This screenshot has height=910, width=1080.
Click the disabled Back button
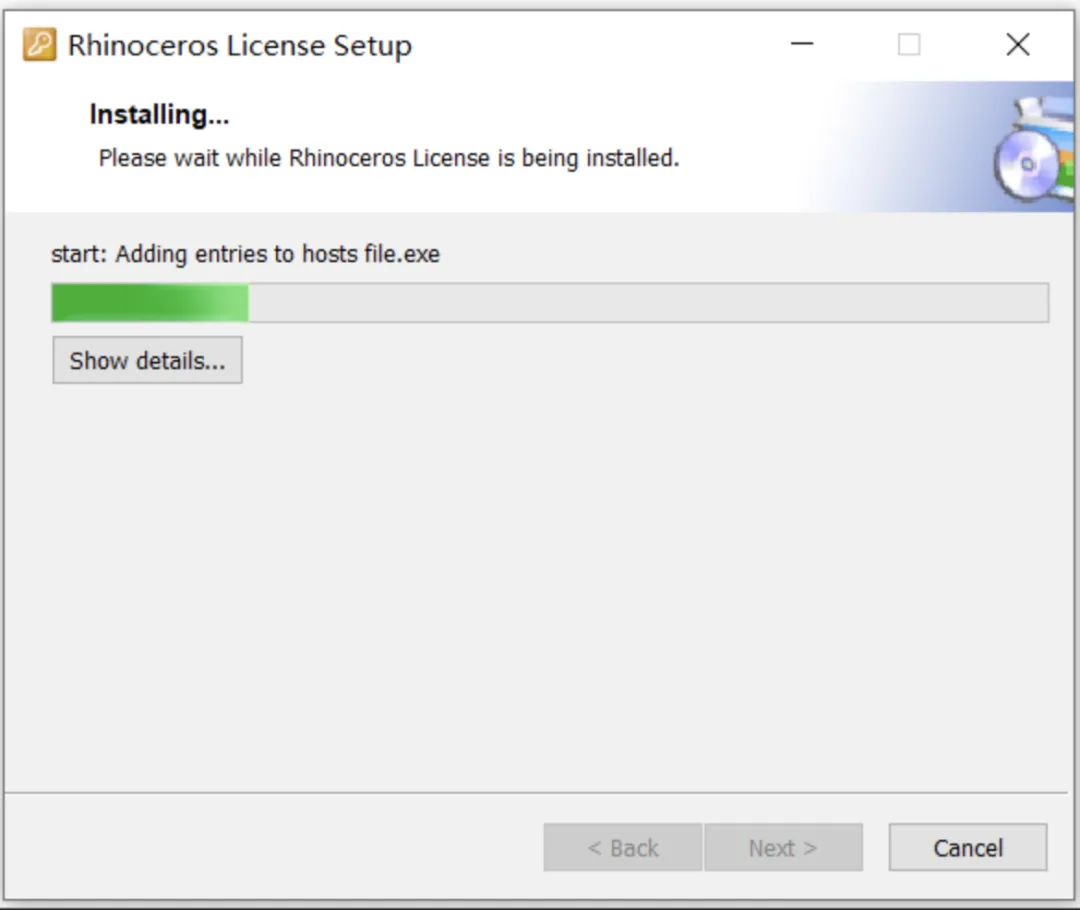coord(623,847)
